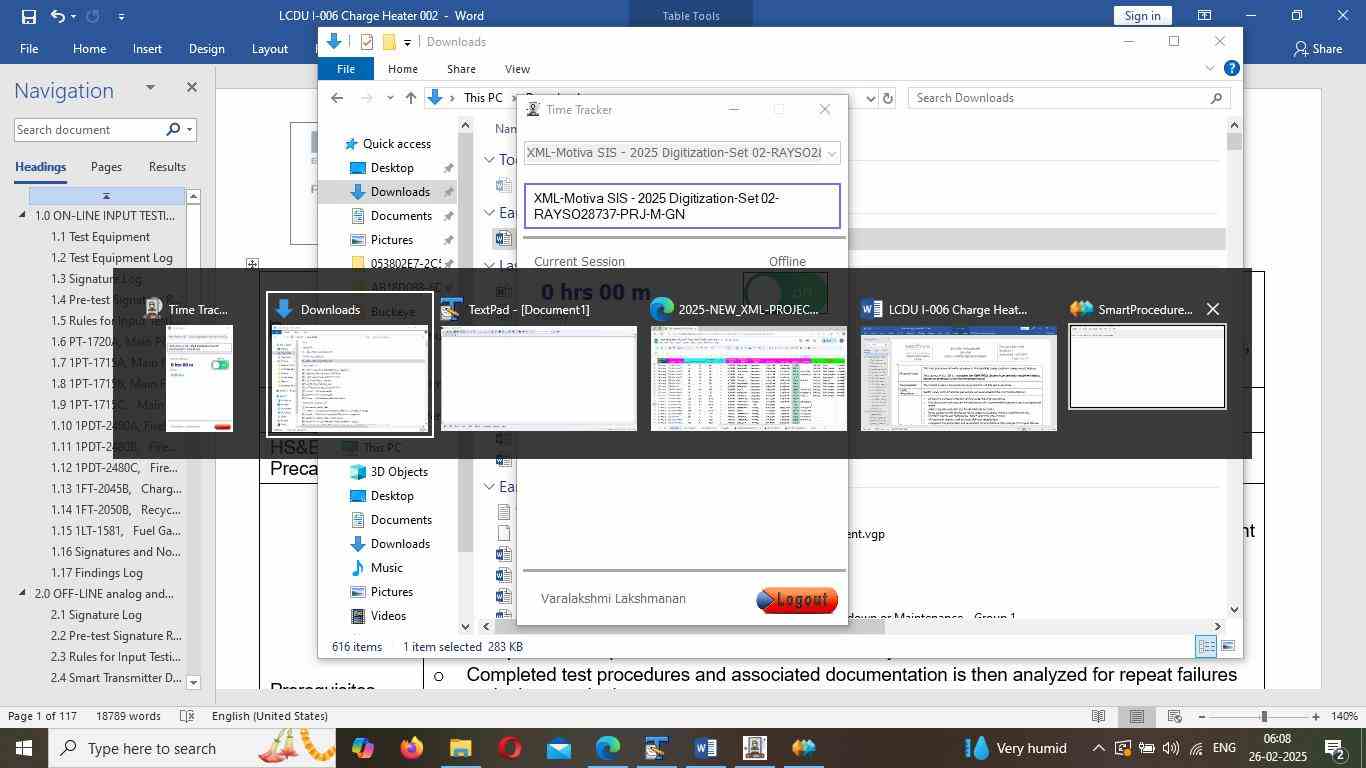The width and height of the screenshot is (1366, 768).
Task: Click New folder icon in Explorer title bar
Action: pos(389,42)
